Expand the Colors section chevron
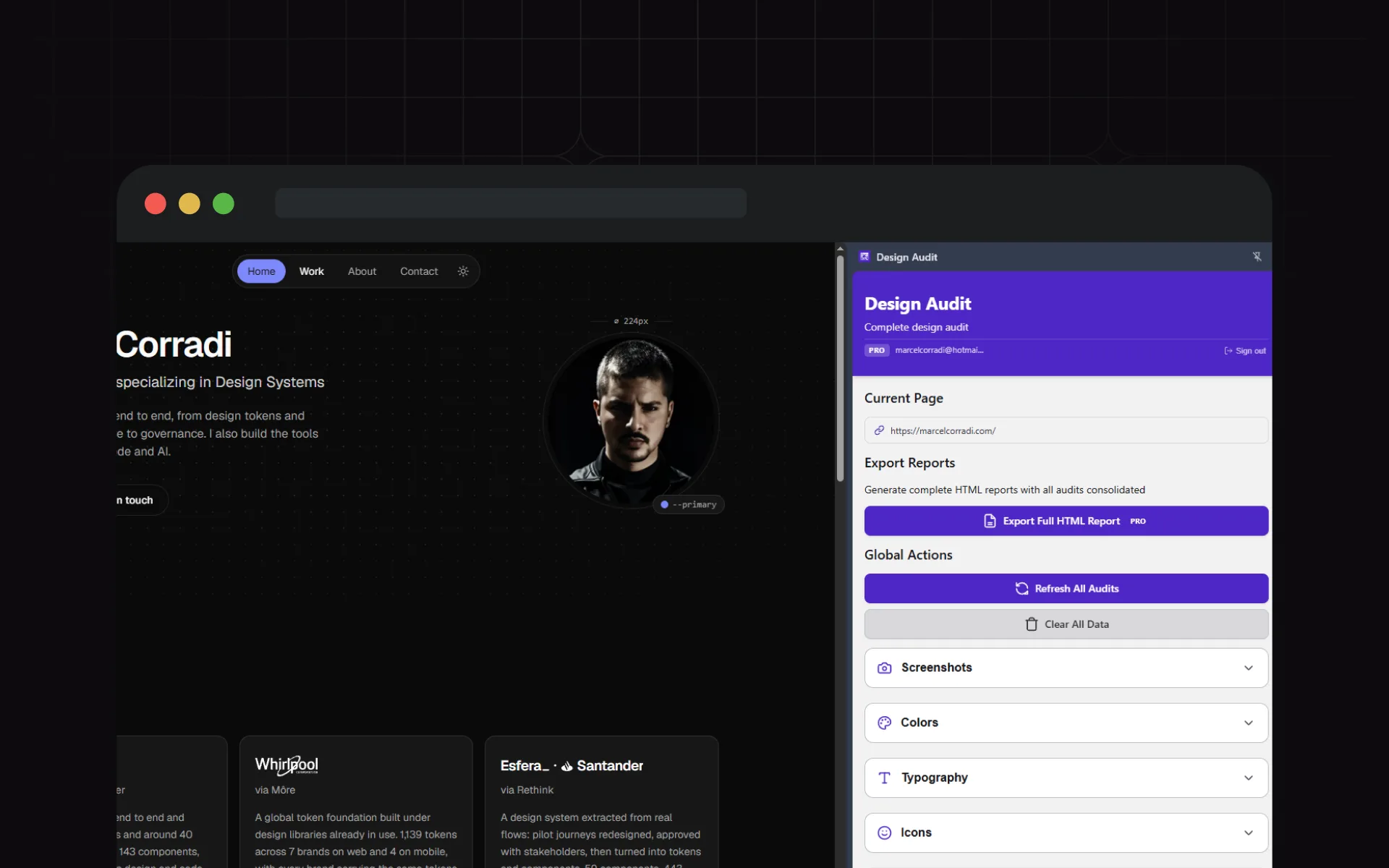 pos(1248,723)
